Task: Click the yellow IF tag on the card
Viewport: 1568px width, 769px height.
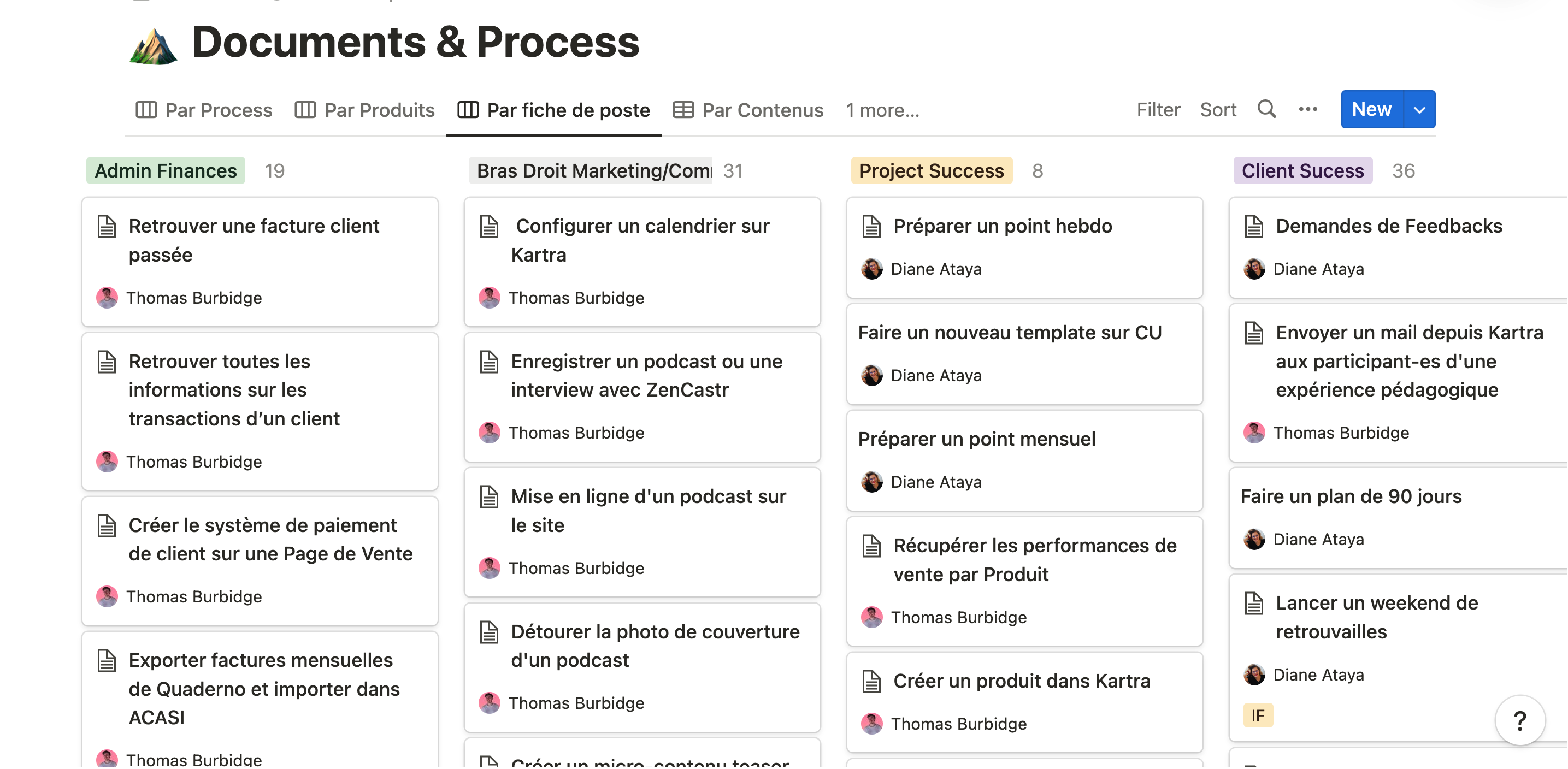Action: coord(1258,716)
